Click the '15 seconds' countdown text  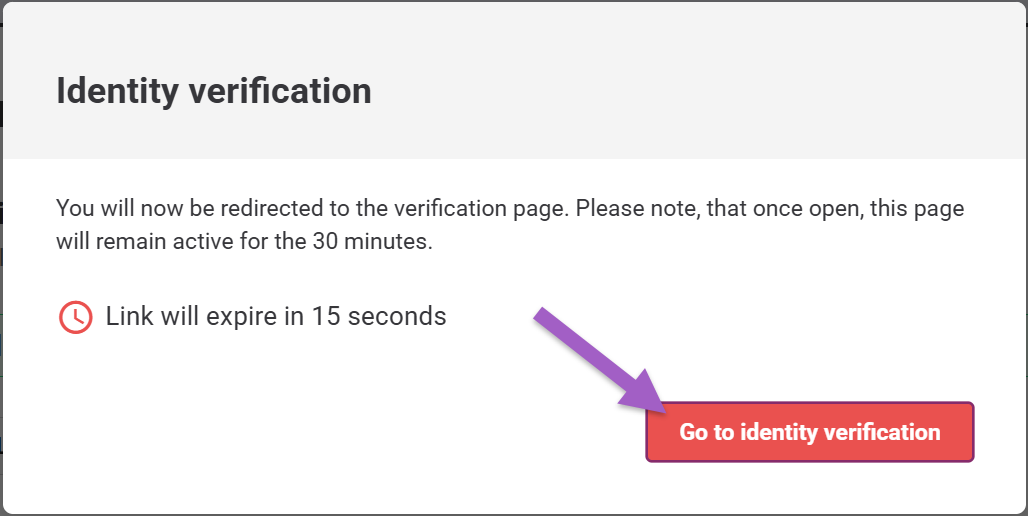[x=379, y=316]
